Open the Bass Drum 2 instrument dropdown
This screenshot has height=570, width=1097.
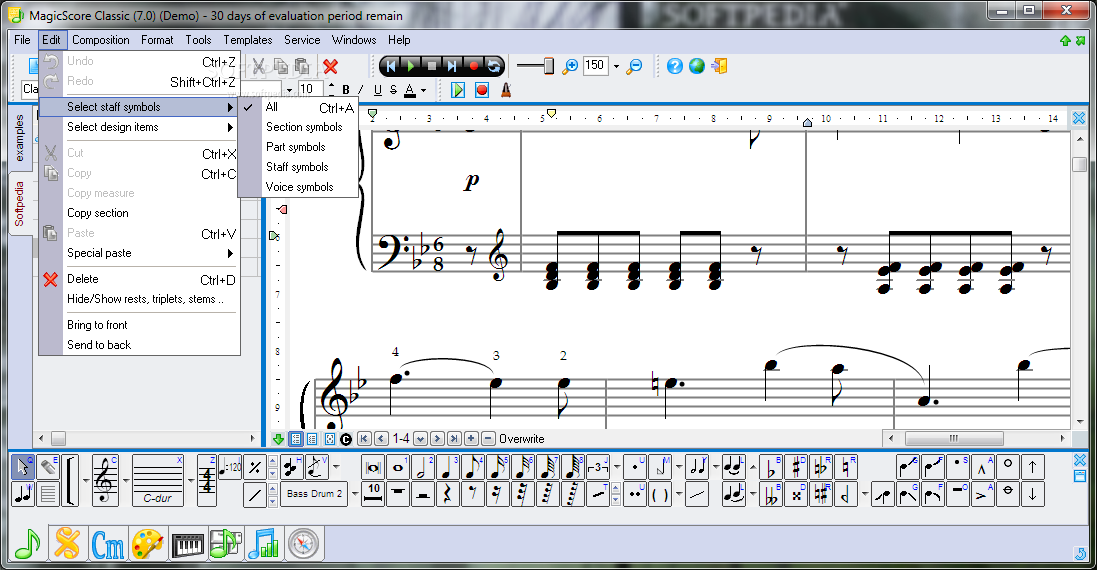pos(355,494)
